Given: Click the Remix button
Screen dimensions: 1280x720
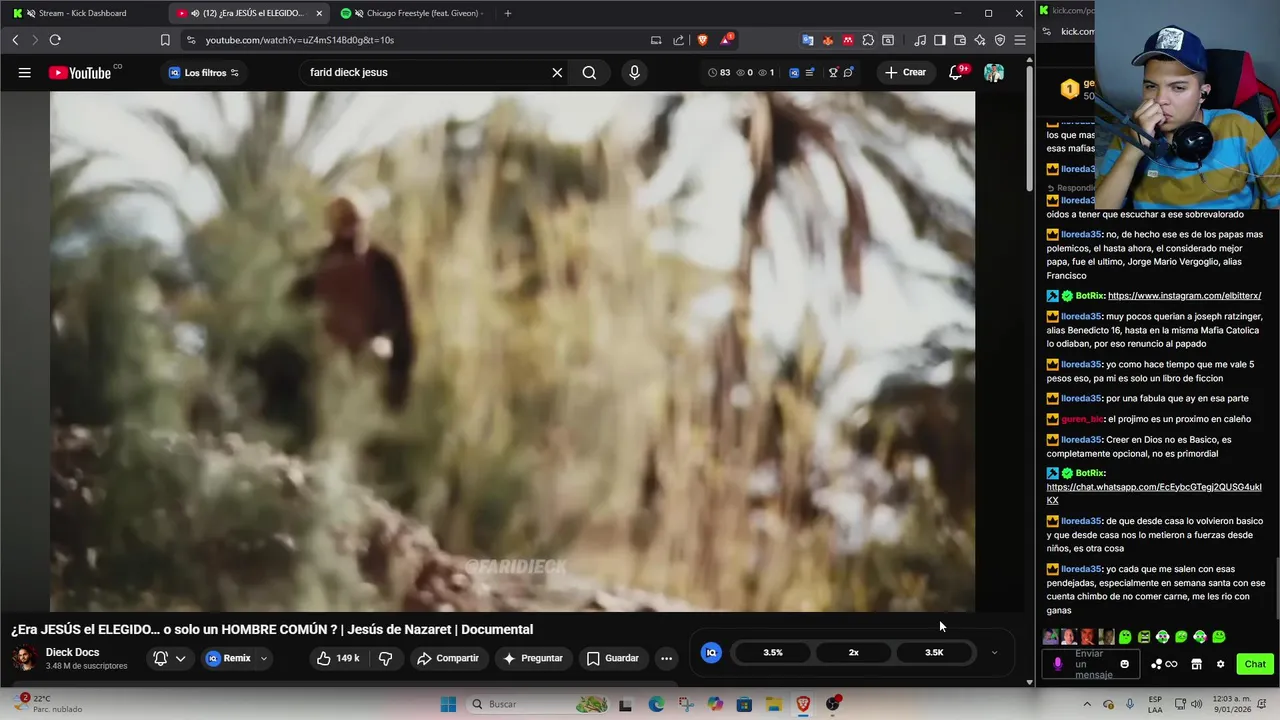Looking at the screenshot, I should pyautogui.click(x=229, y=658).
